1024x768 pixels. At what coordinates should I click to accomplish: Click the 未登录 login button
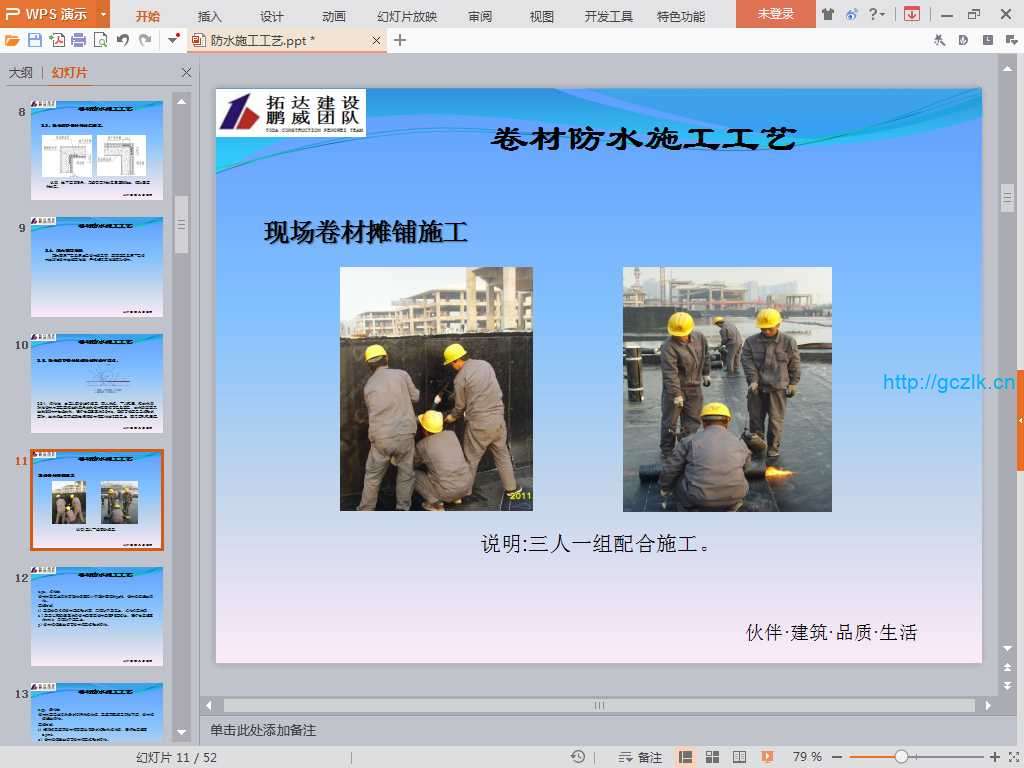pyautogui.click(x=775, y=15)
